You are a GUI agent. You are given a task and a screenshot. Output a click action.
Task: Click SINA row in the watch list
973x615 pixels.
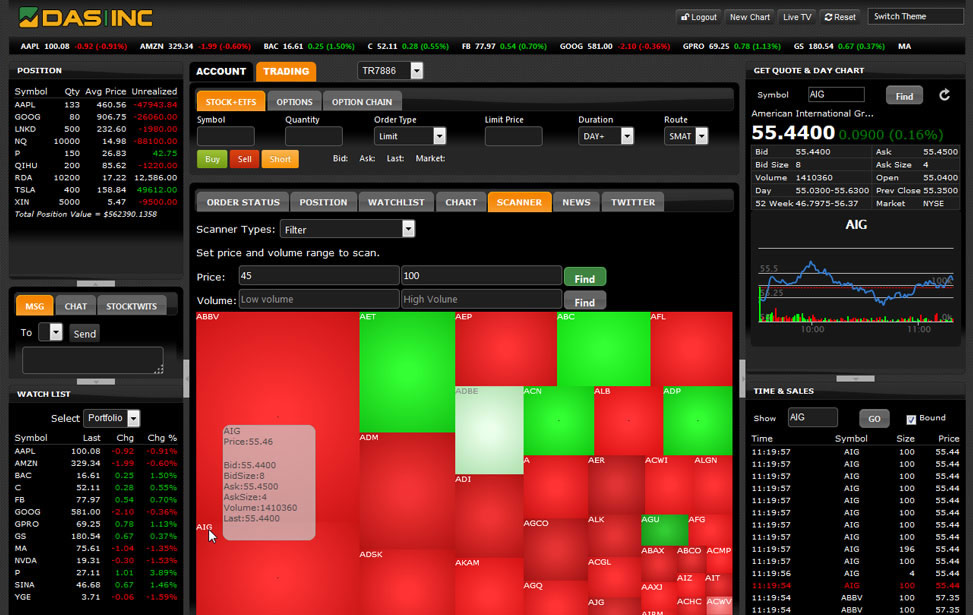(96, 585)
